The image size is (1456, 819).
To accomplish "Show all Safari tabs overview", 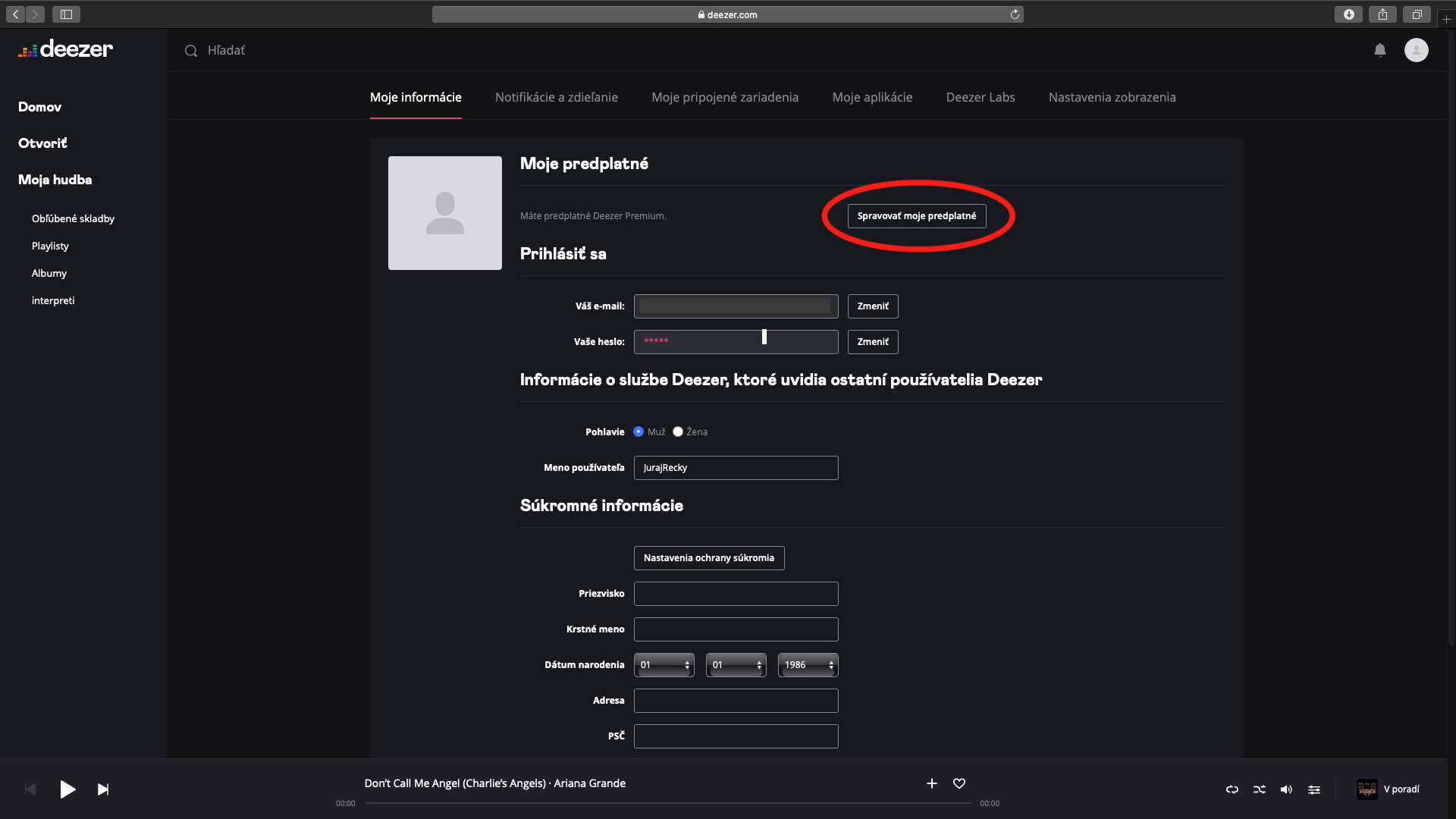I will 1417,14.
